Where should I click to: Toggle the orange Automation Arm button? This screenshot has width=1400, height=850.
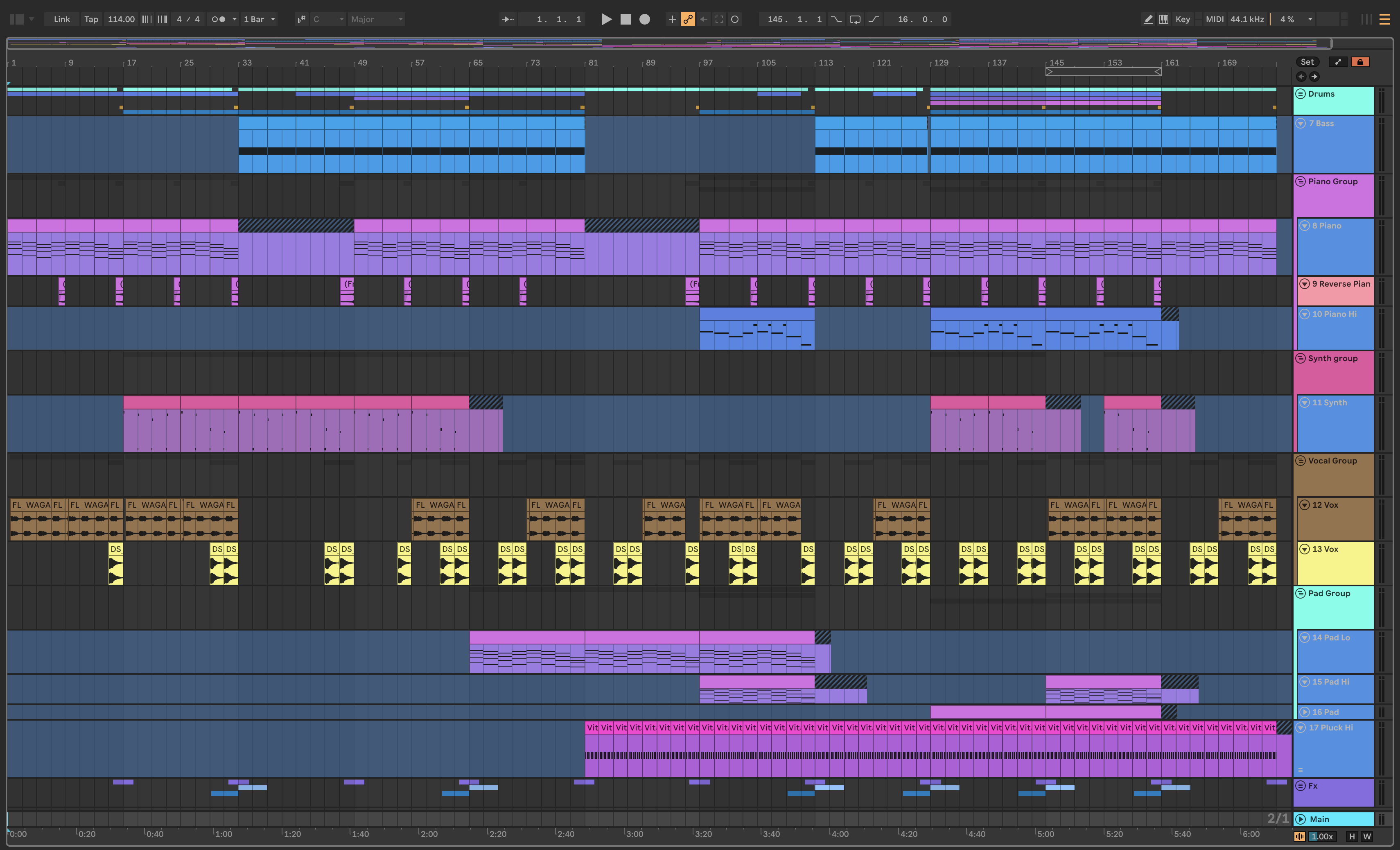coord(687,19)
